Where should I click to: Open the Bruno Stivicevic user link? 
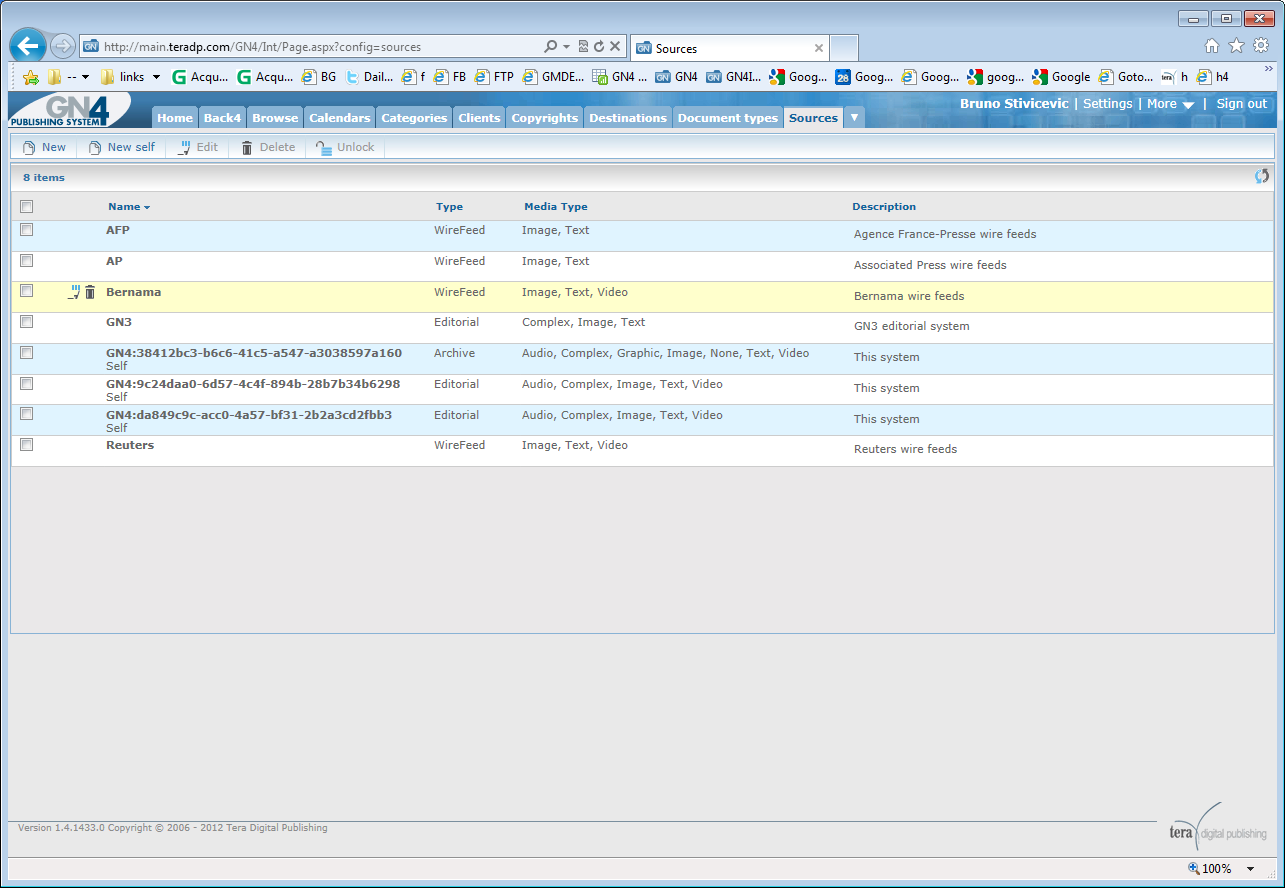click(x=1014, y=104)
